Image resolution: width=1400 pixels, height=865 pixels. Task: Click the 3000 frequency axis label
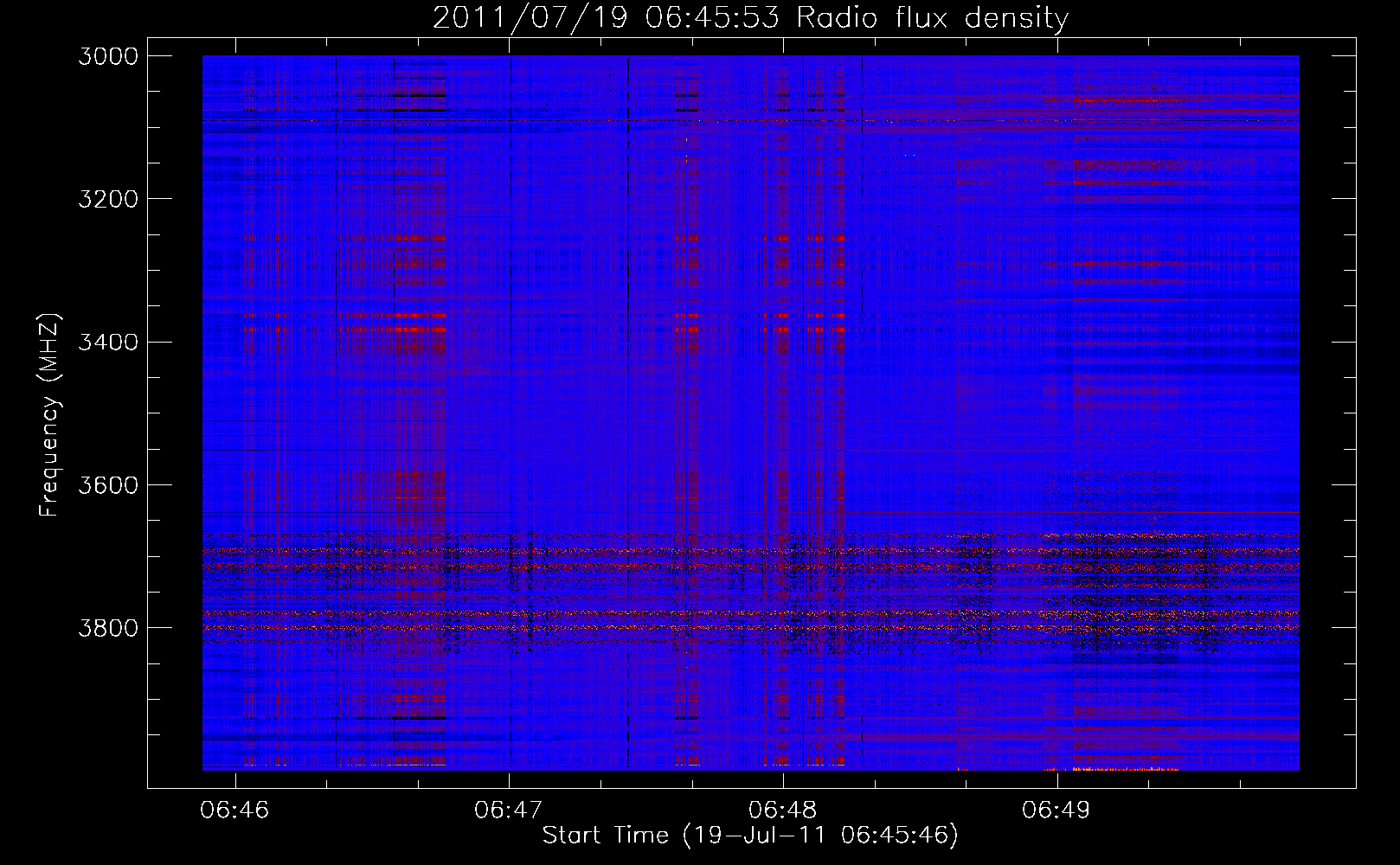tap(108, 56)
